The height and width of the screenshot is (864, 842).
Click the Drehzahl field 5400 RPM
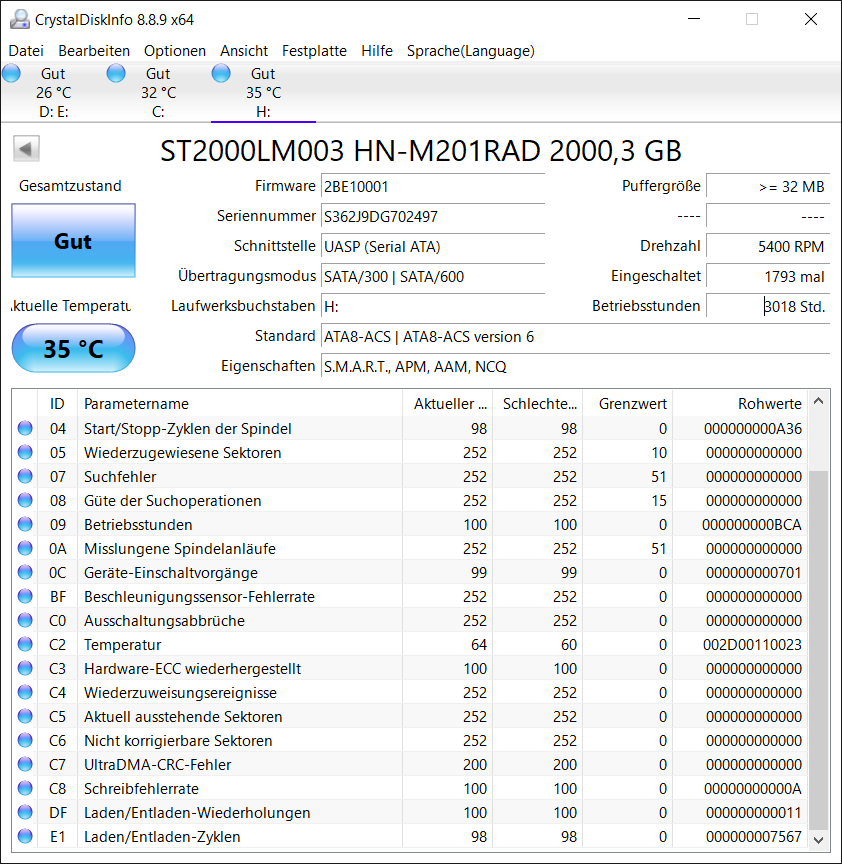point(768,246)
